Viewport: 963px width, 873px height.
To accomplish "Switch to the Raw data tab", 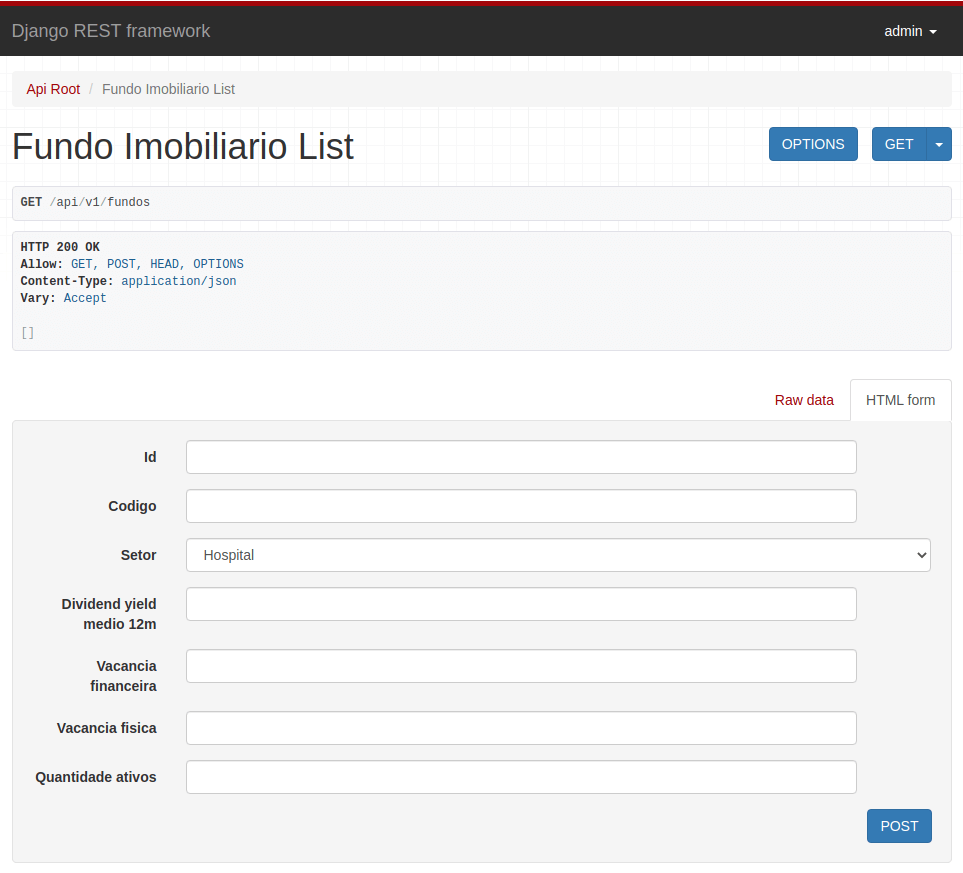I will [803, 400].
